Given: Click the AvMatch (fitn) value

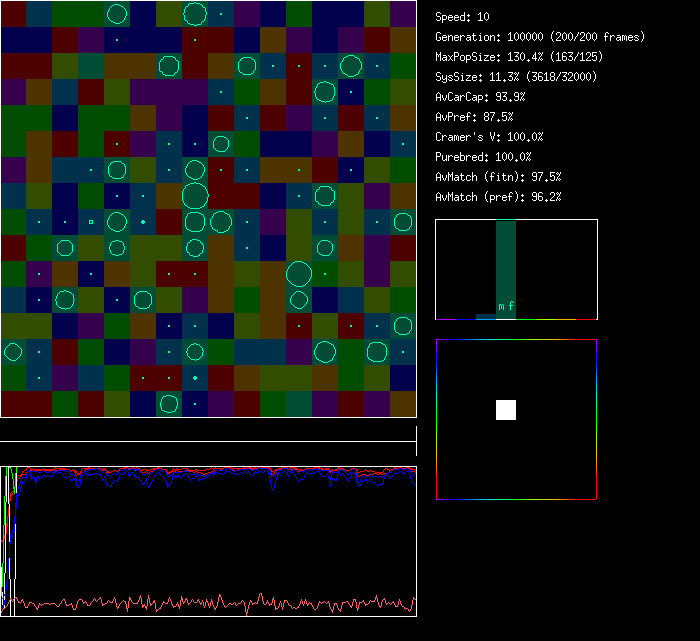Looking at the screenshot, I should coord(498,177).
